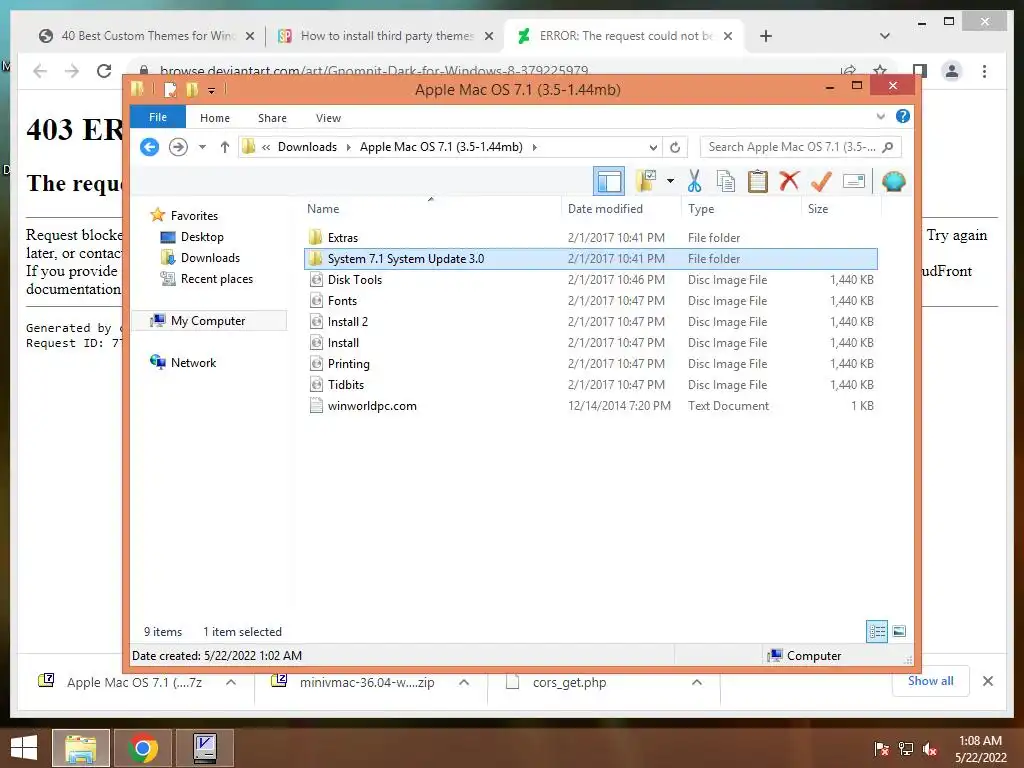This screenshot has height=768, width=1024.
Task: Click the email envelope toolbar icon
Action: point(854,181)
